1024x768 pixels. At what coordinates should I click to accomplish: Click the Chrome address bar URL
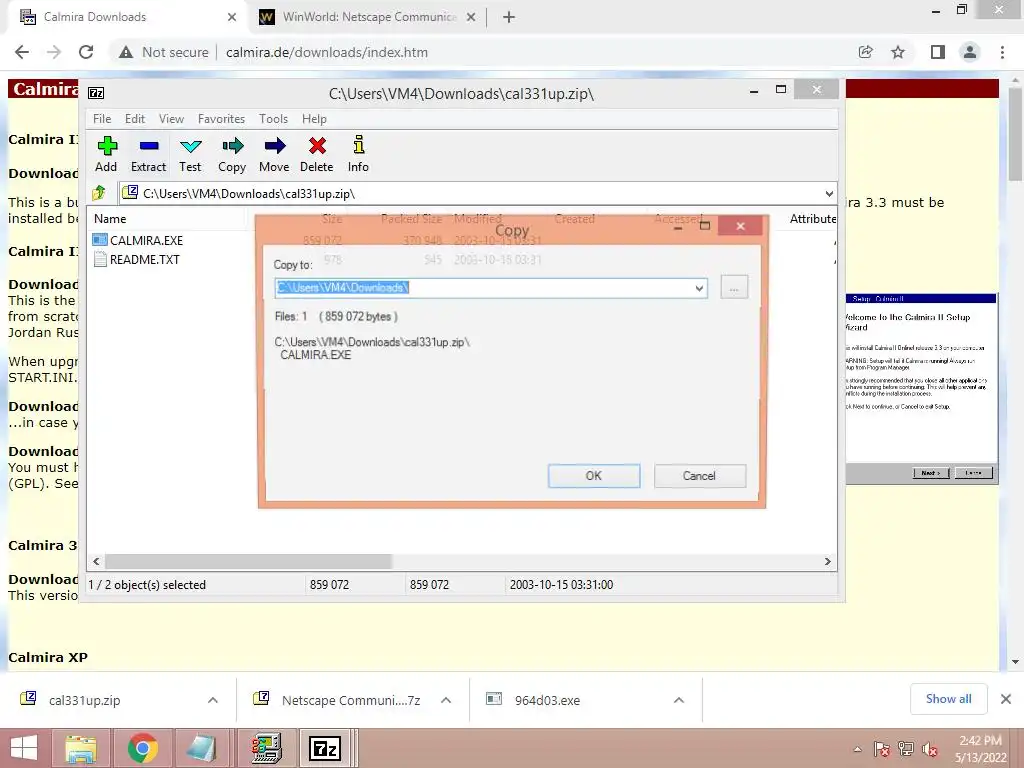[x=327, y=52]
